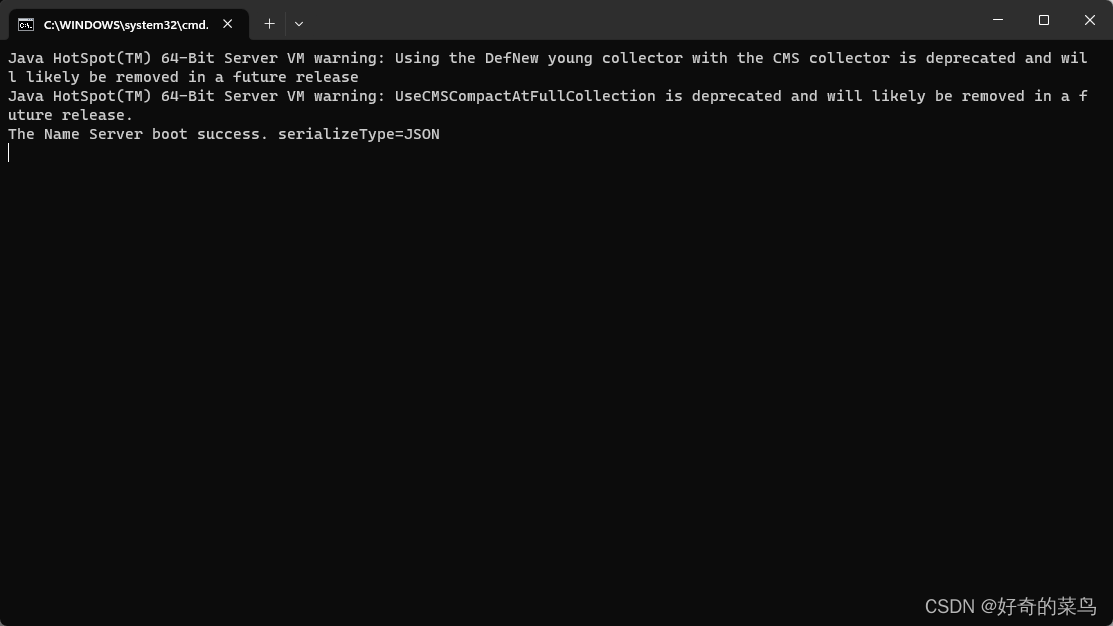Click the 'uture release.' wrapped text
Image resolution: width=1113 pixels, height=626 pixels.
[70, 115]
